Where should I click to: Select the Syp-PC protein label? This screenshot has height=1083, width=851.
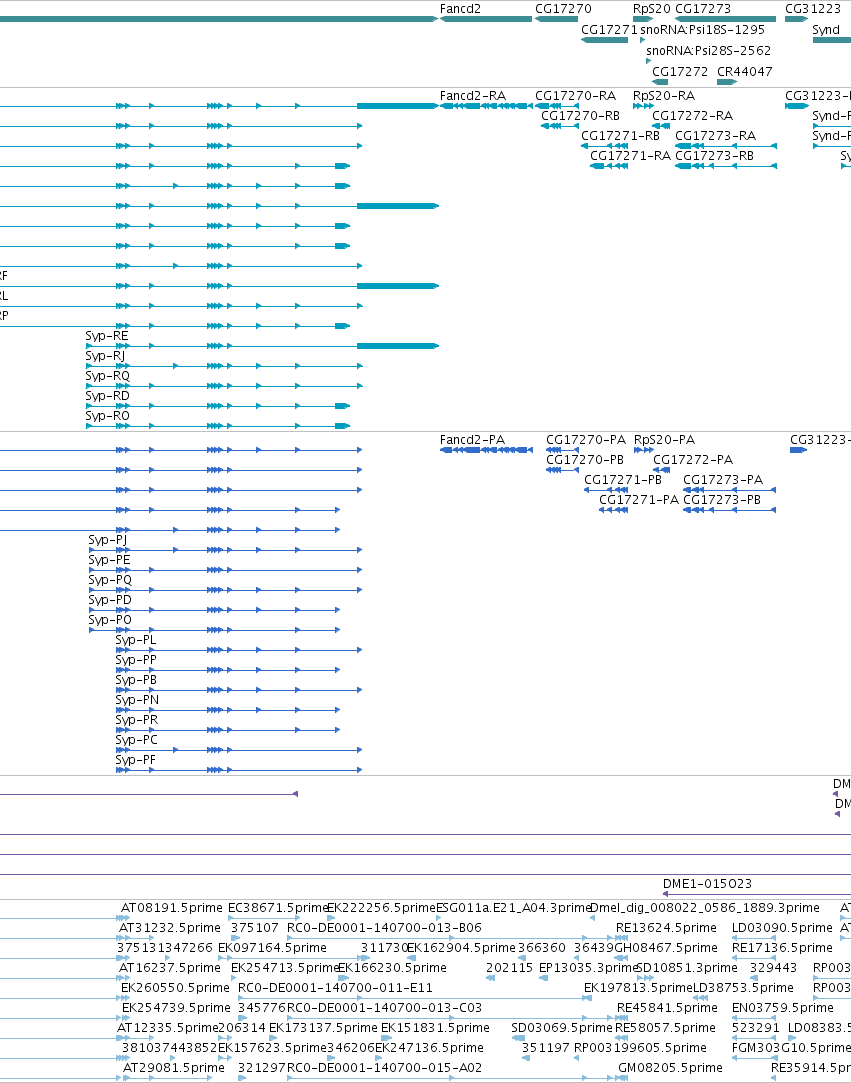[x=137, y=741]
